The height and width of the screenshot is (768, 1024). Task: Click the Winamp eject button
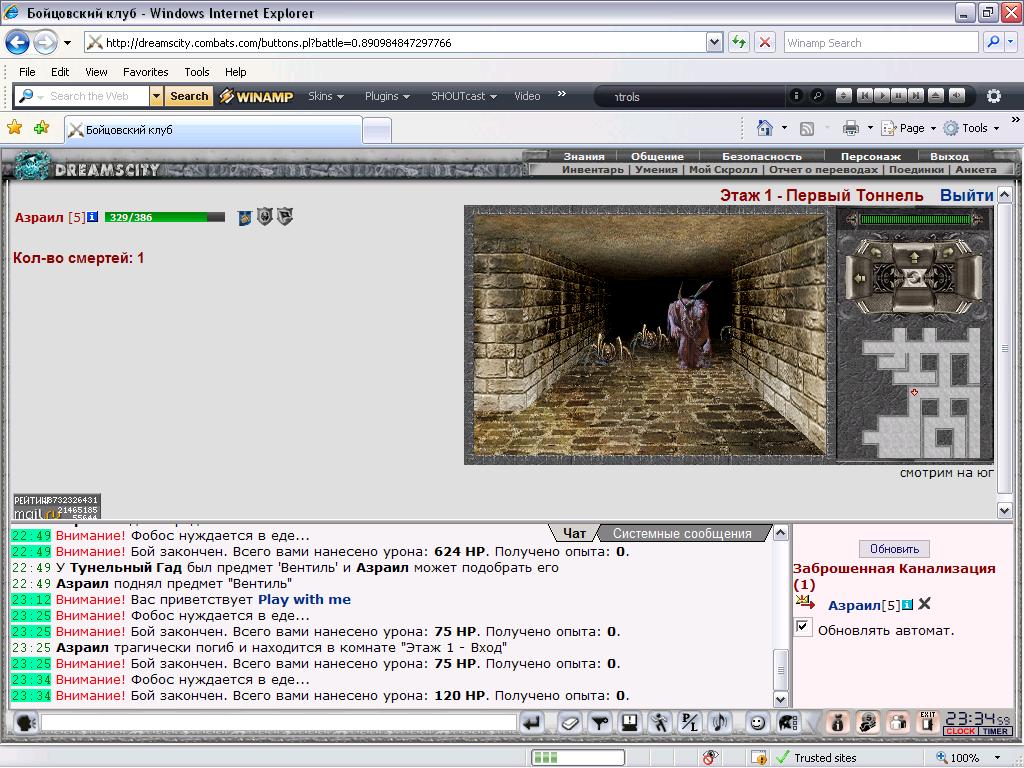pos(936,95)
